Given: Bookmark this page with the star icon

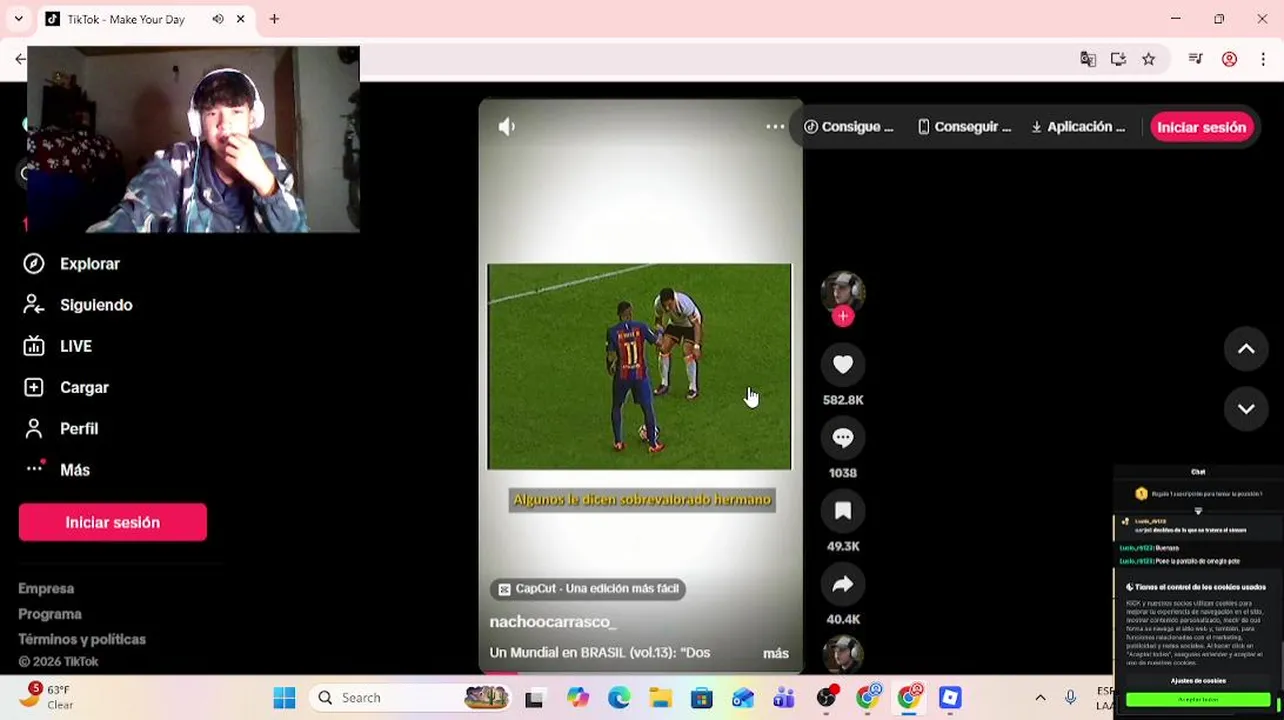Looking at the screenshot, I should (x=1149, y=59).
